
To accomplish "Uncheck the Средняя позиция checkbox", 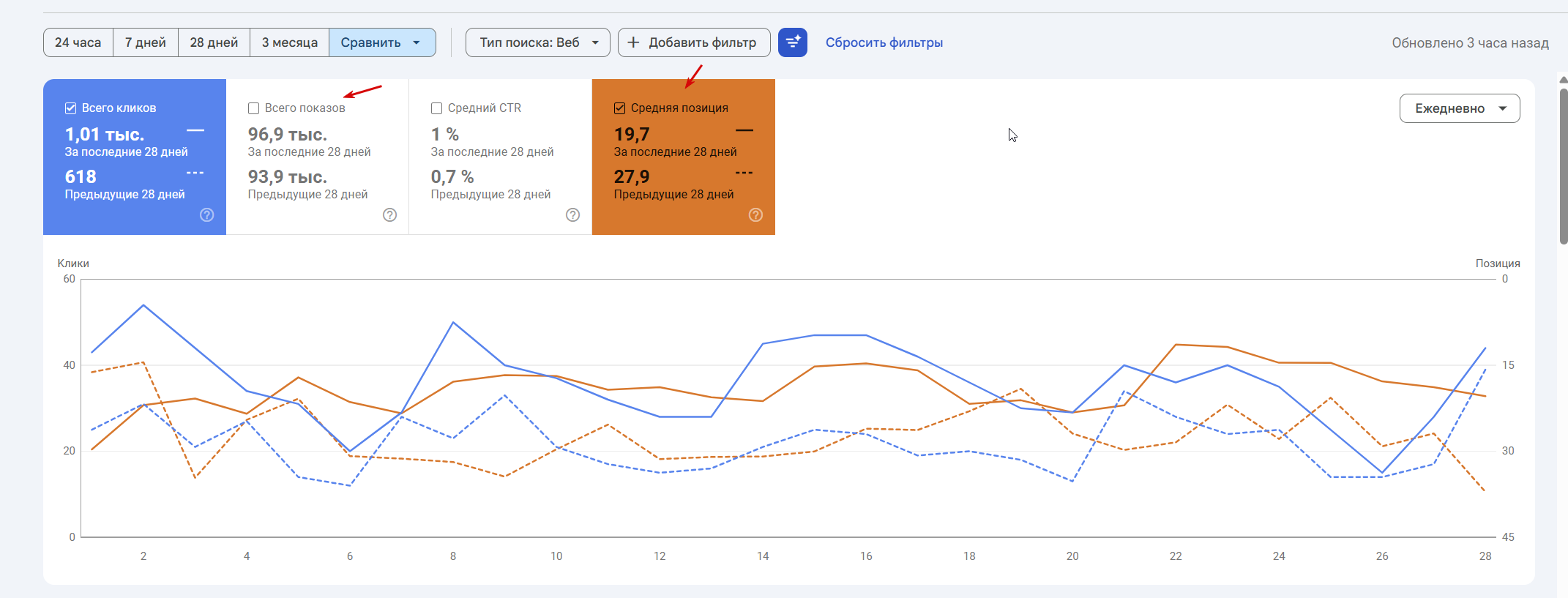I will pyautogui.click(x=620, y=108).
